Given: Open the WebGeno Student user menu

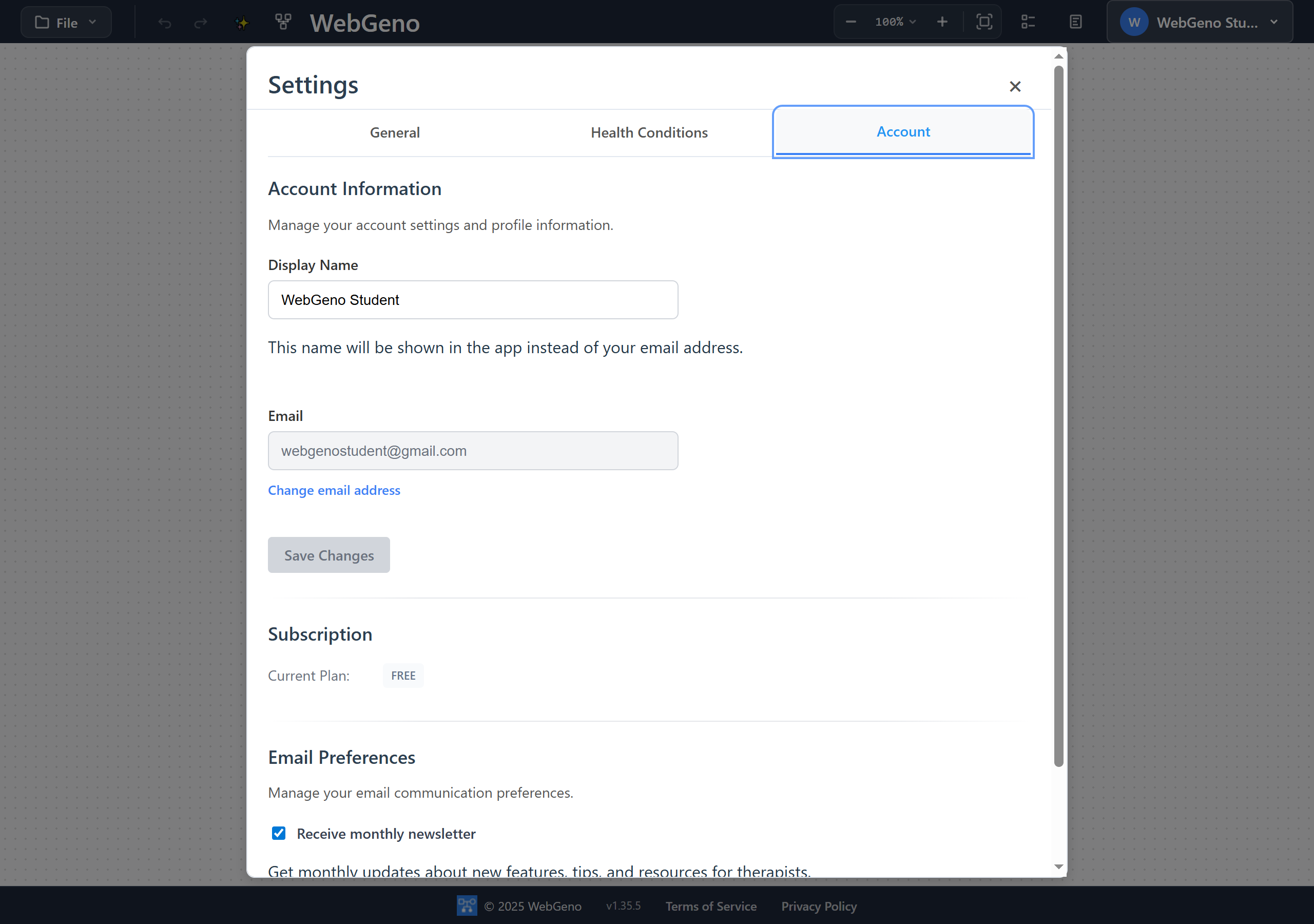Looking at the screenshot, I should (1200, 22).
